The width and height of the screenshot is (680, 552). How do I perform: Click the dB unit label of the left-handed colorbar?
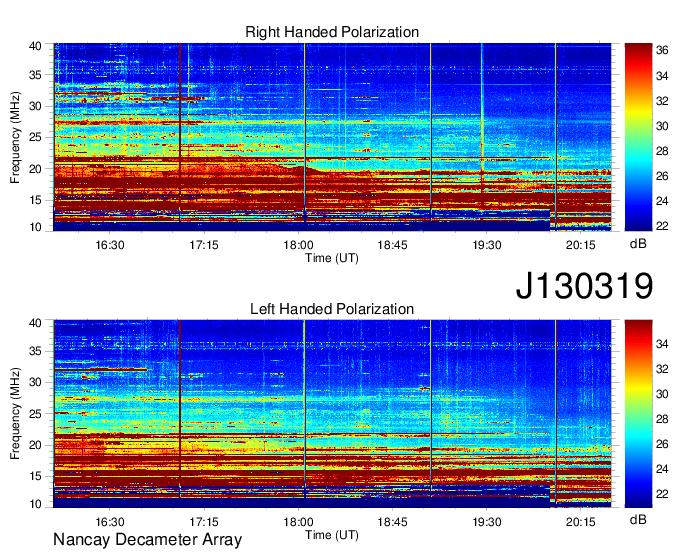point(638,520)
